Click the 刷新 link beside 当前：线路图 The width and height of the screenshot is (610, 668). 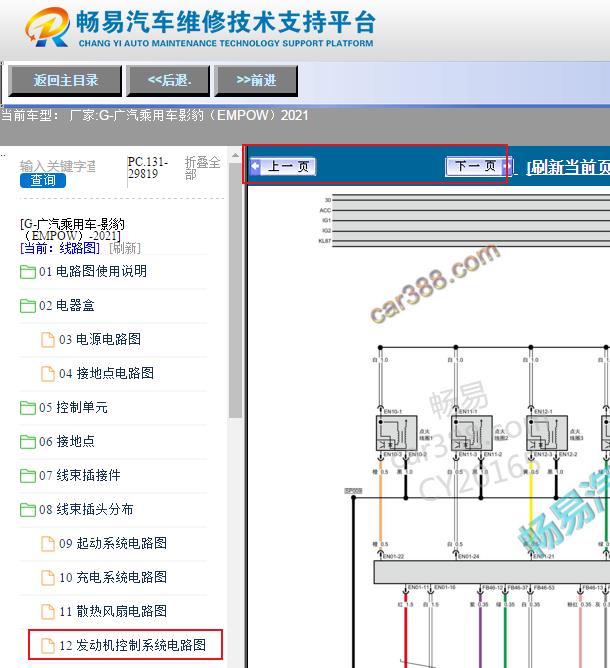click(125, 248)
